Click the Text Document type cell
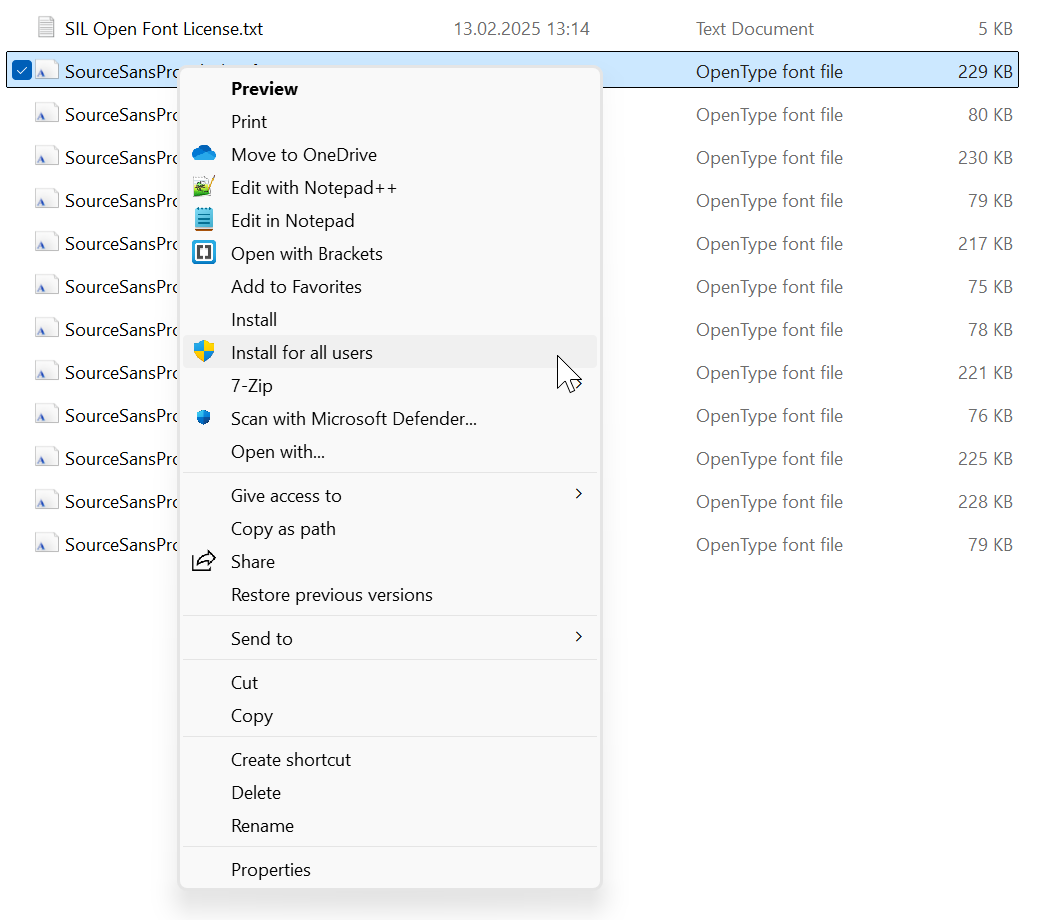This screenshot has width=1043, height=920. click(x=754, y=29)
